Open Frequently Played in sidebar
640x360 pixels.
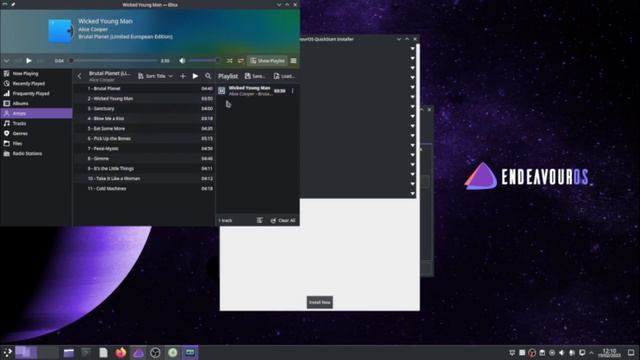[x=36, y=93]
